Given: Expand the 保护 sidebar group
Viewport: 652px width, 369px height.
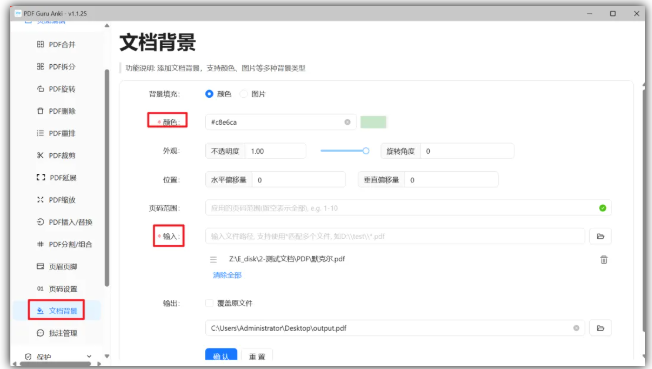Looking at the screenshot, I should tap(57, 357).
